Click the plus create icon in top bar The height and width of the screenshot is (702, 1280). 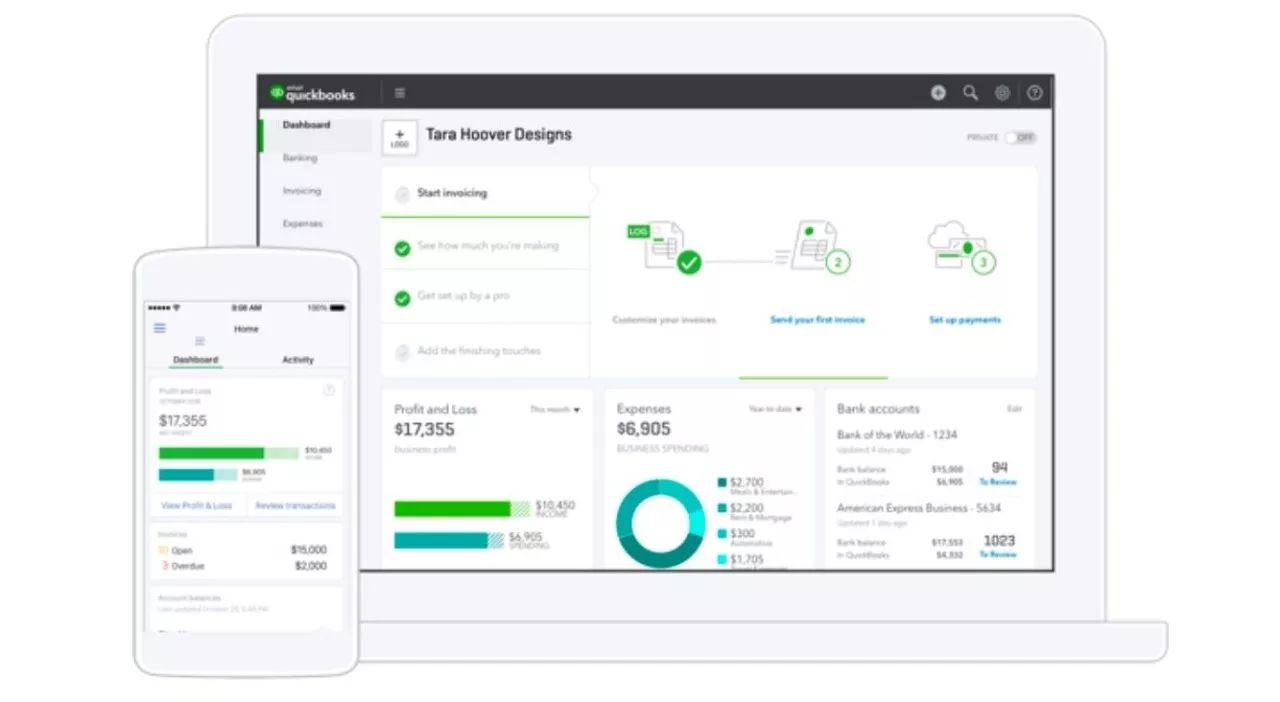coord(938,93)
